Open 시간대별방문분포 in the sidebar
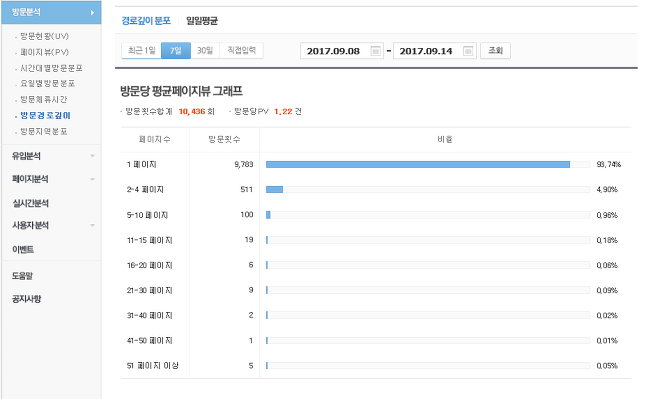This screenshot has height=399, width=646. tap(51, 68)
